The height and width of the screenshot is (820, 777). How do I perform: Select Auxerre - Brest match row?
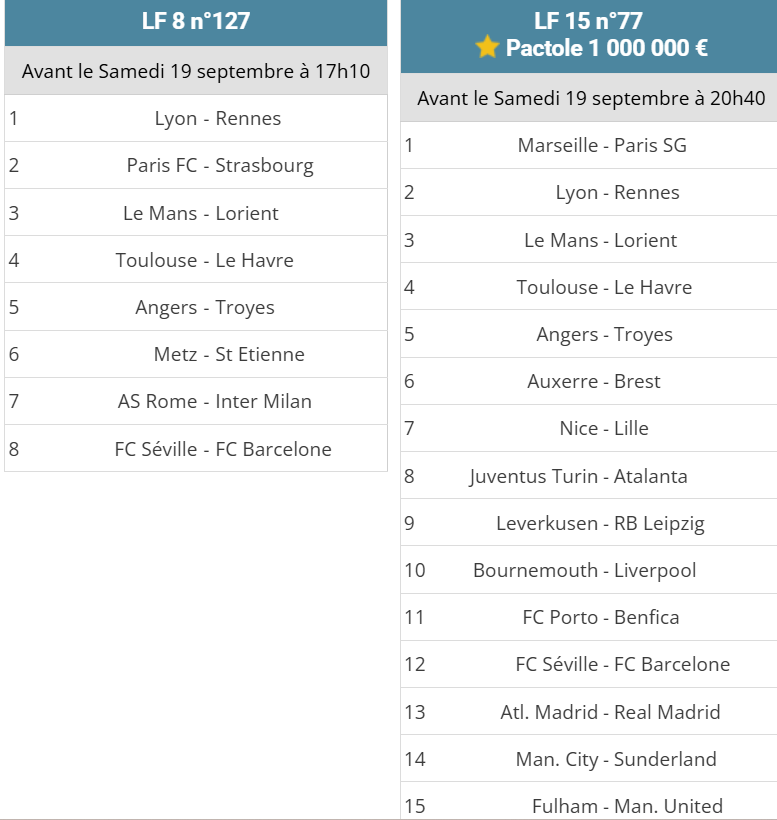(x=589, y=381)
